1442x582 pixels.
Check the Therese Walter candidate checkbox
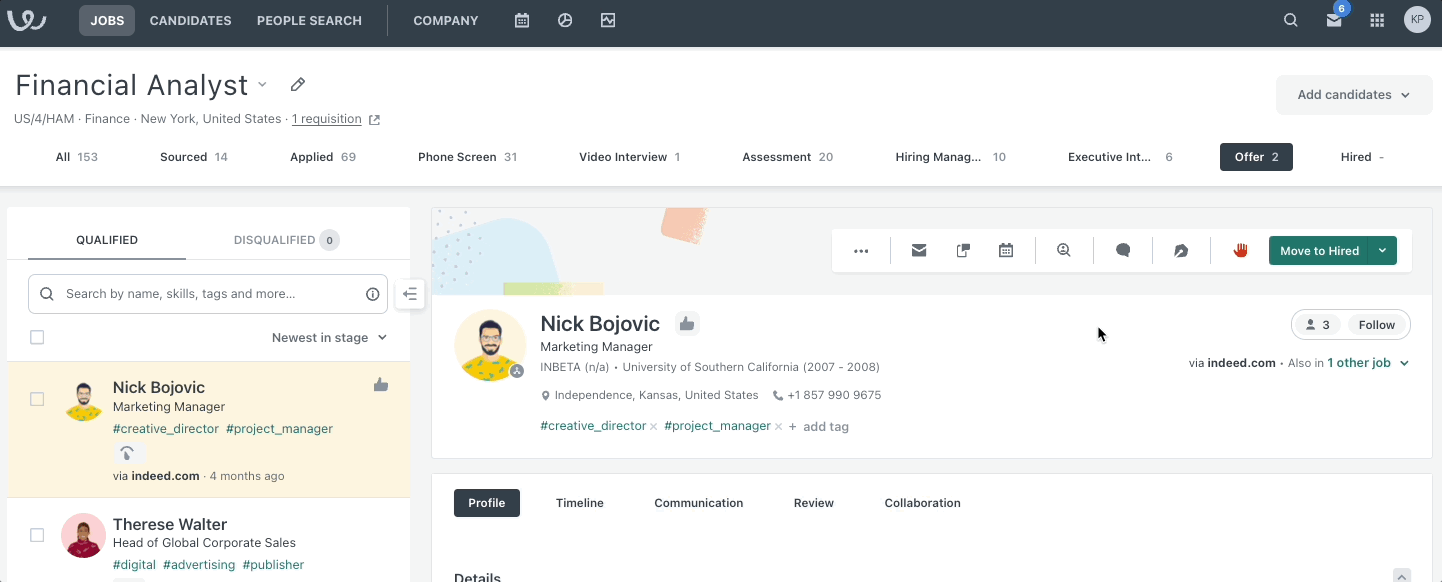tap(37, 535)
